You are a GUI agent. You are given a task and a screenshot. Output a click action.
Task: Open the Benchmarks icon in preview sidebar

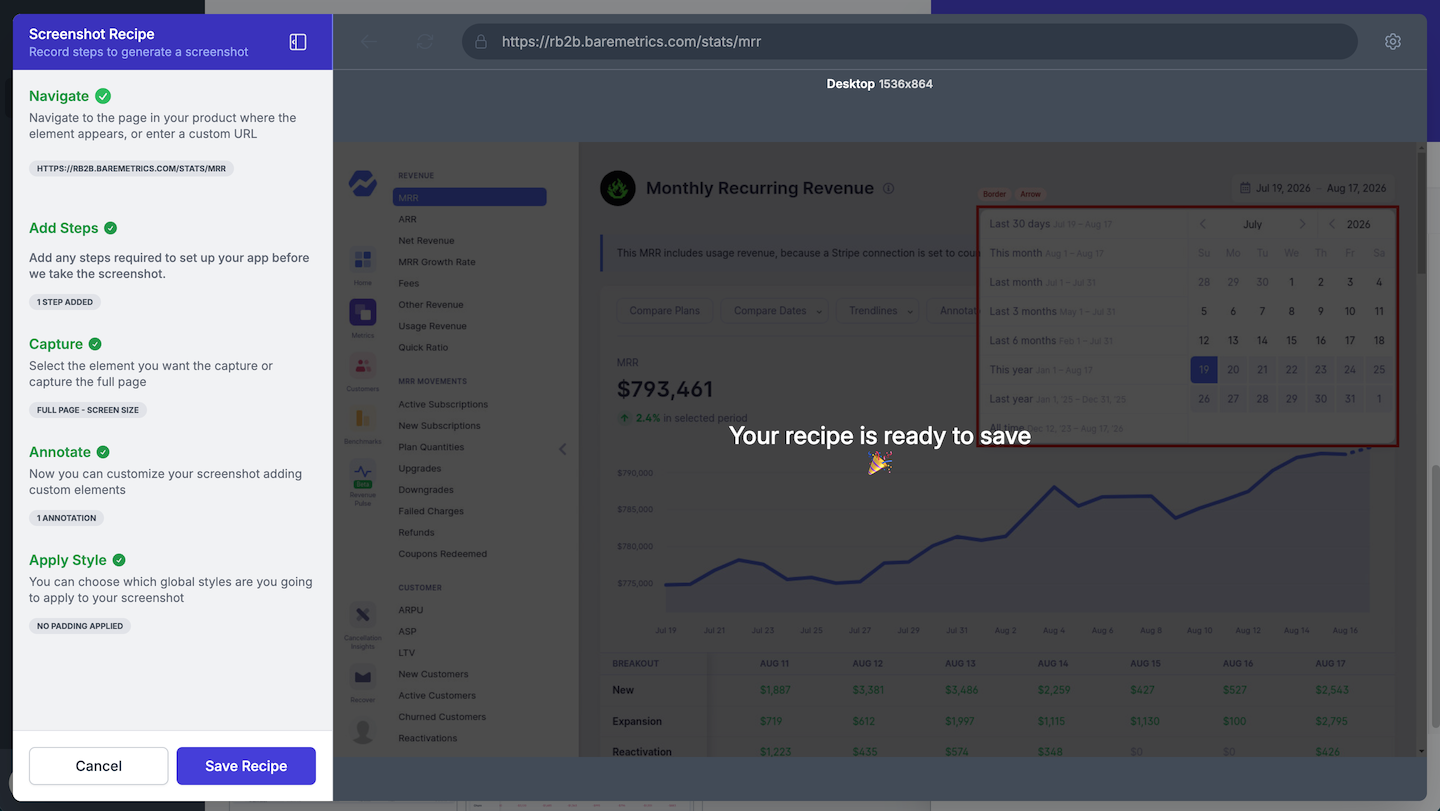tap(362, 419)
